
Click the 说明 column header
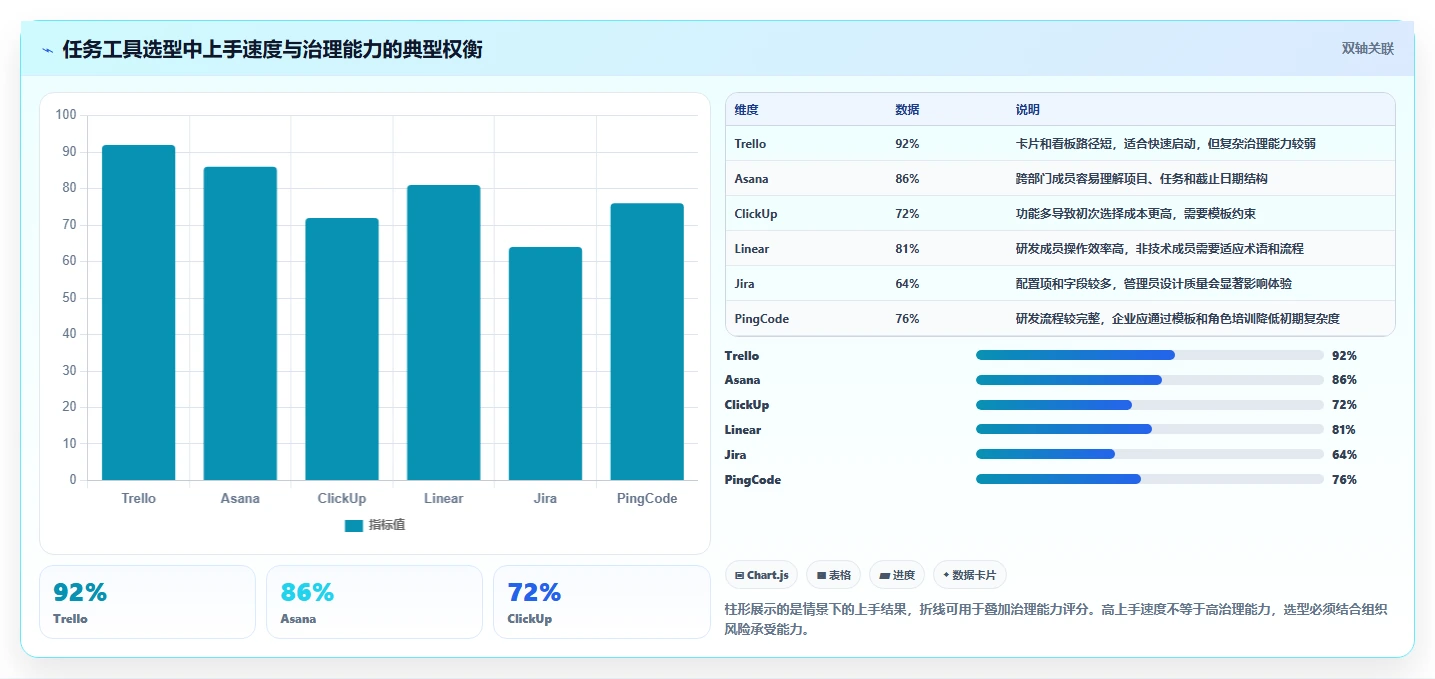tap(1028, 110)
